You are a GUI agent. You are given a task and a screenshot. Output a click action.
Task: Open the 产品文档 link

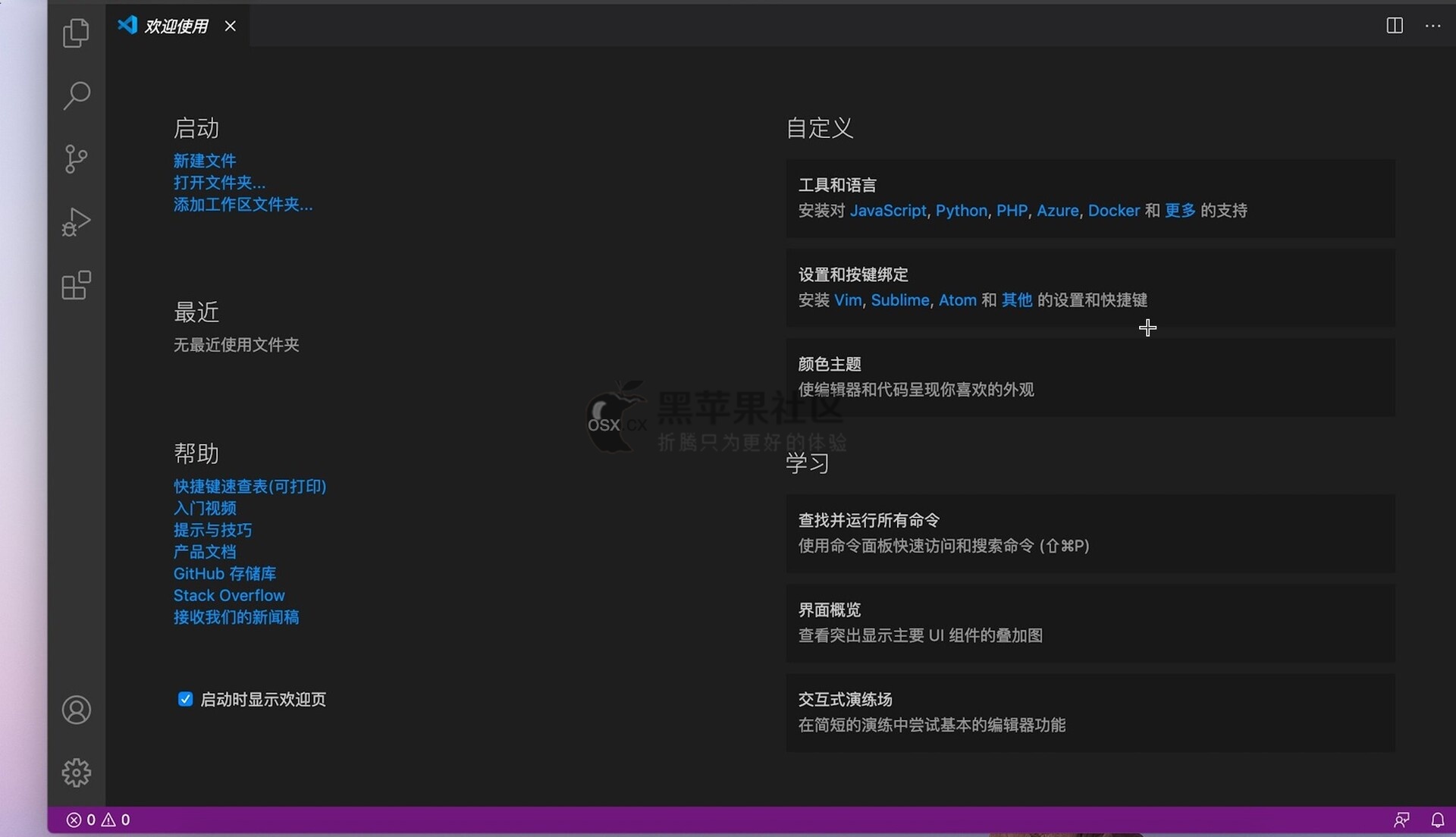pos(205,552)
